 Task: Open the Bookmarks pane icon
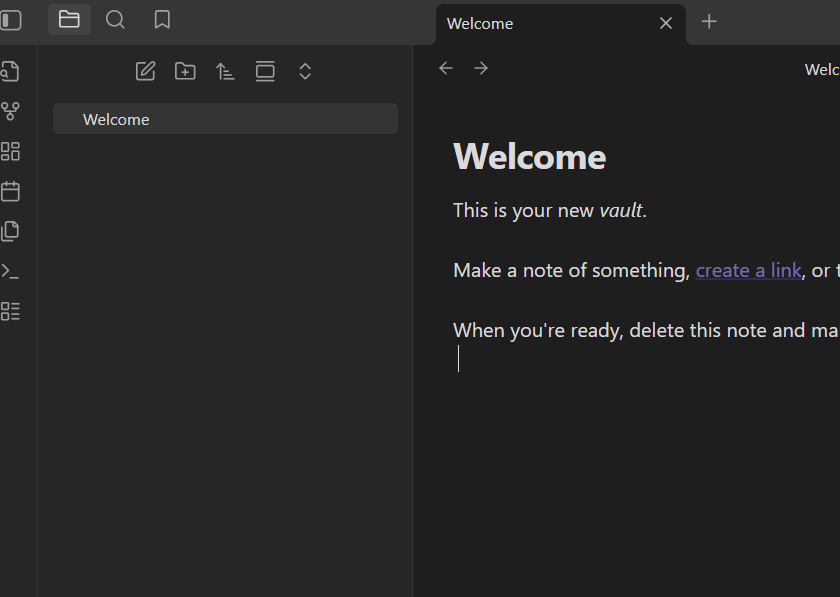click(162, 20)
